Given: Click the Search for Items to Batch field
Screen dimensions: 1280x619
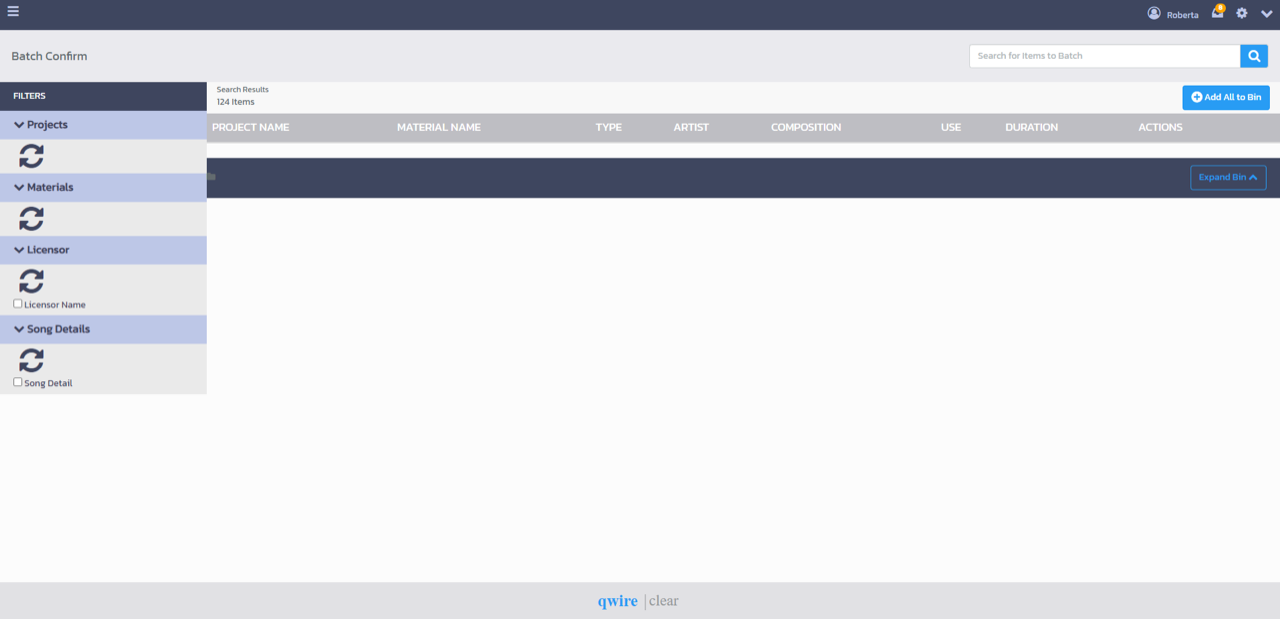Looking at the screenshot, I should point(1105,56).
